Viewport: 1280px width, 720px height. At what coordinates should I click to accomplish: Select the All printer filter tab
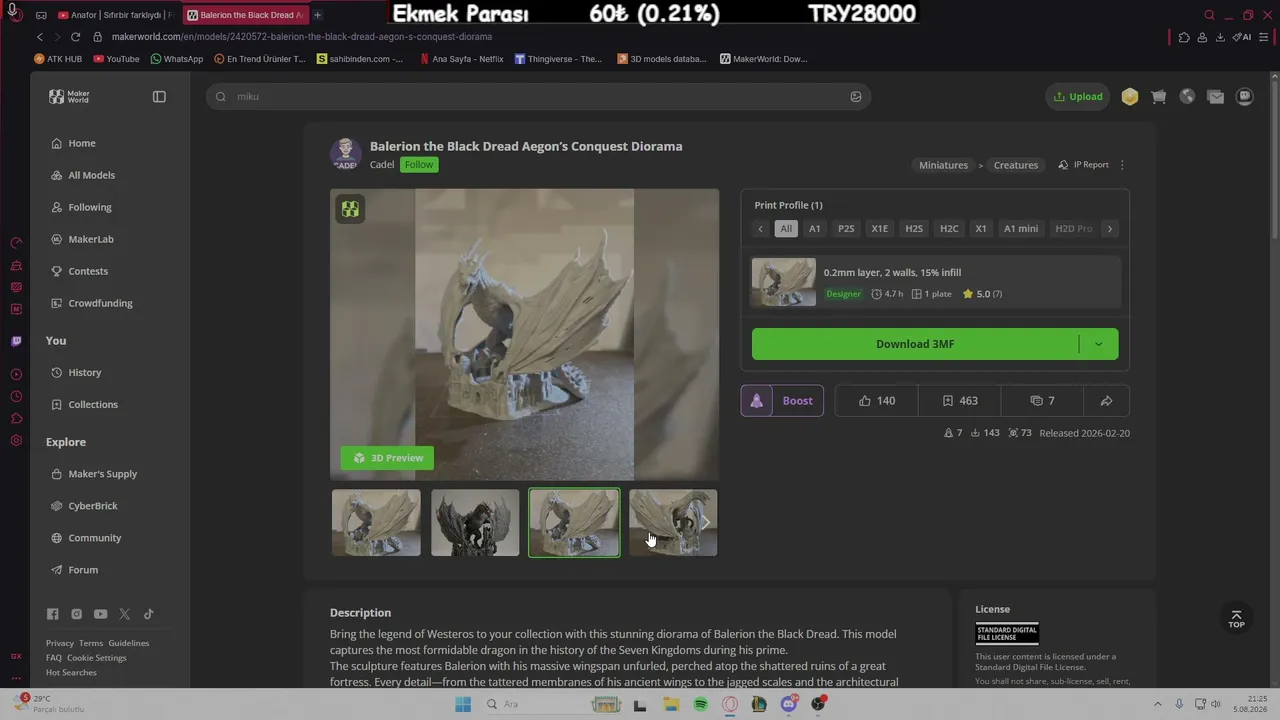tap(786, 229)
